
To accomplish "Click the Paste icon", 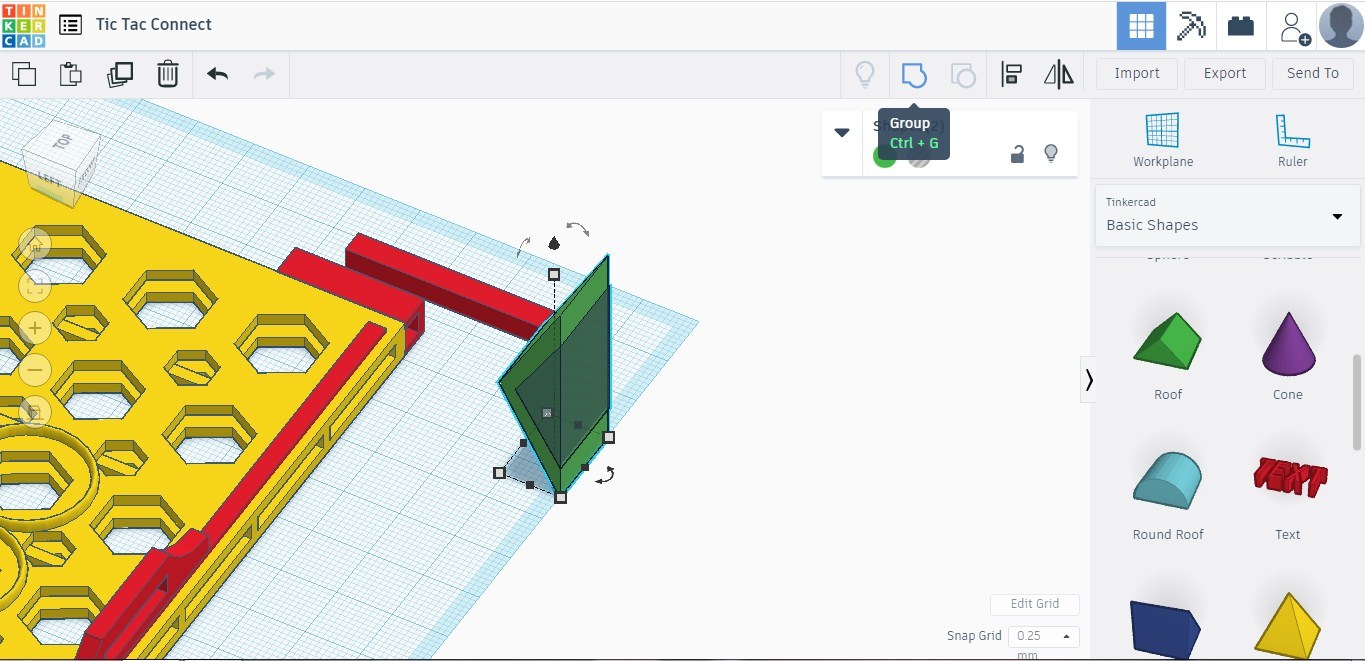I will click(x=70, y=74).
